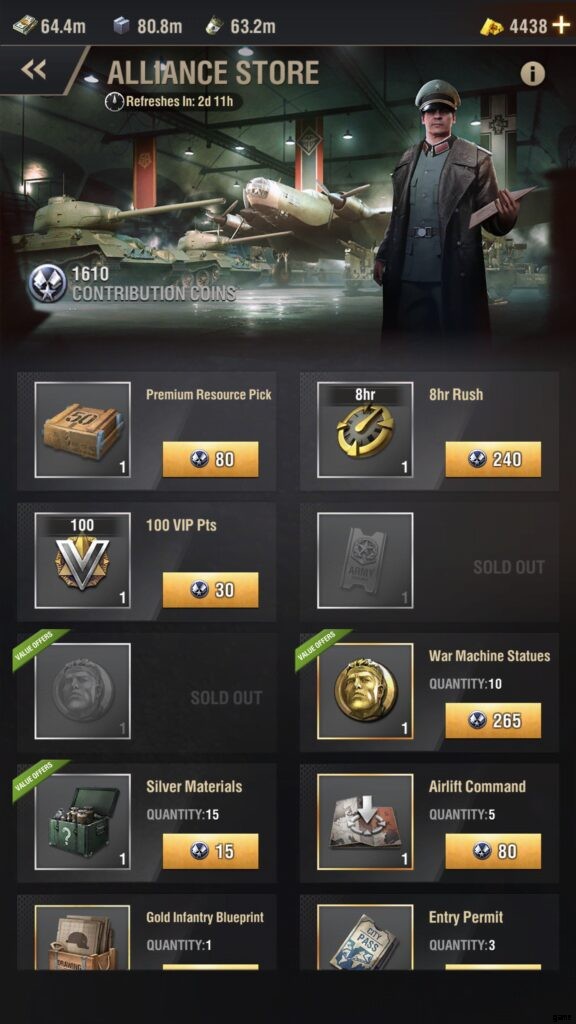576x1024 pixels.
Task: Open the store info icon
Action: click(532, 74)
